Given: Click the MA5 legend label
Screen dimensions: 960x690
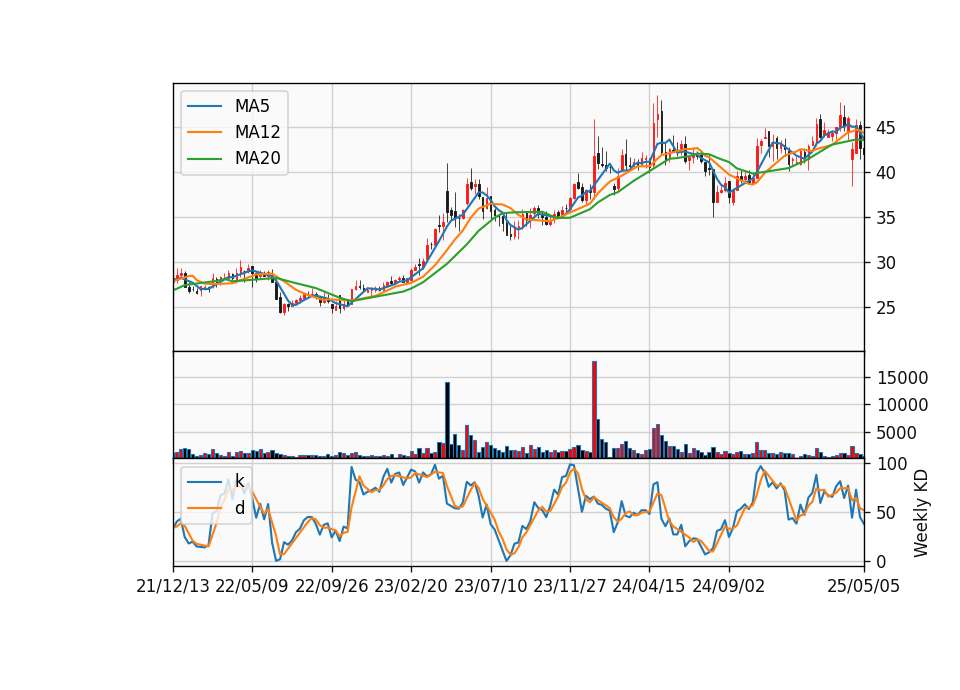Looking at the screenshot, I should click(252, 106).
